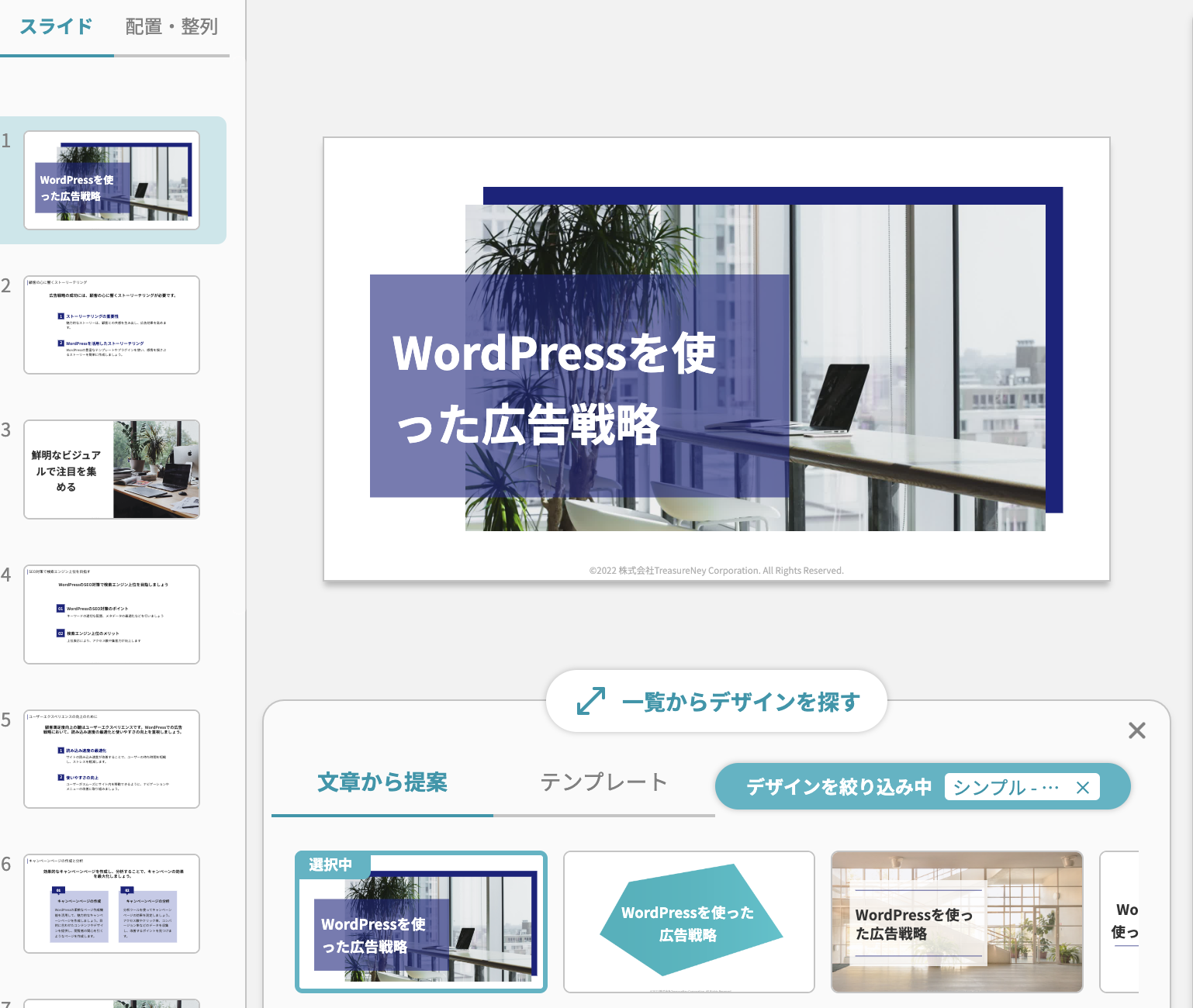The image size is (1193, 1008).
Task: Click the copyright footer on slide
Action: 717,571
